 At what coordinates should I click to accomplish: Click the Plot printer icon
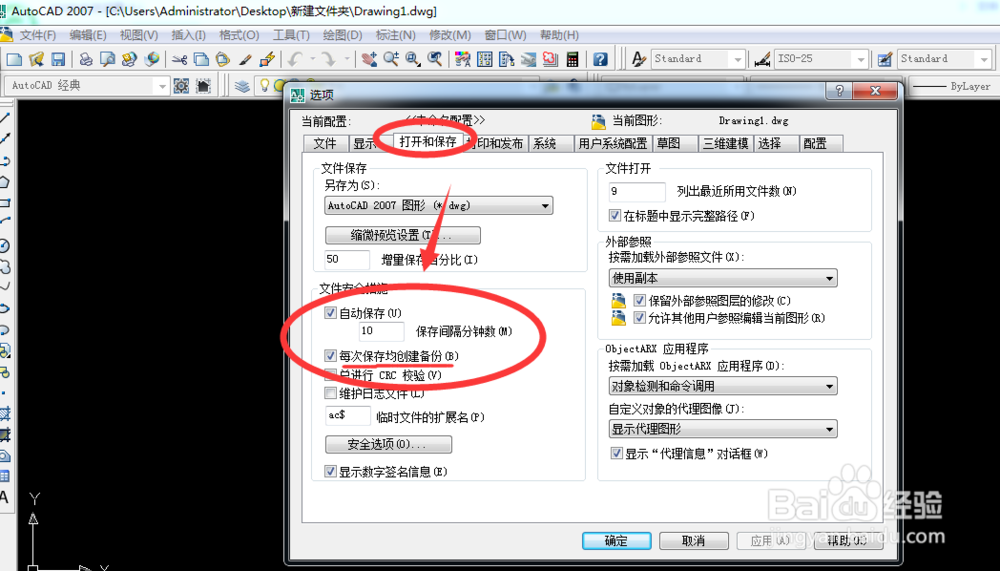(85, 59)
